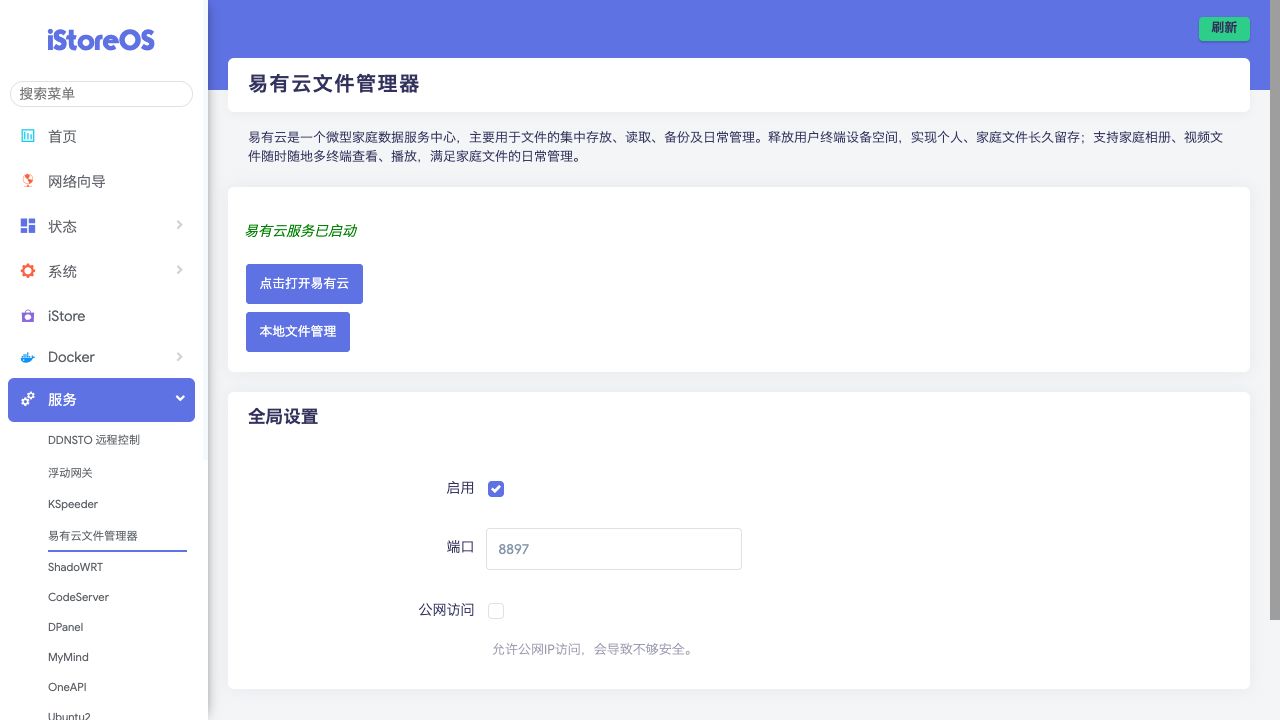Viewport: 1280px width, 720px height.
Task: Open the KSpeeder service page
Action: [73, 504]
